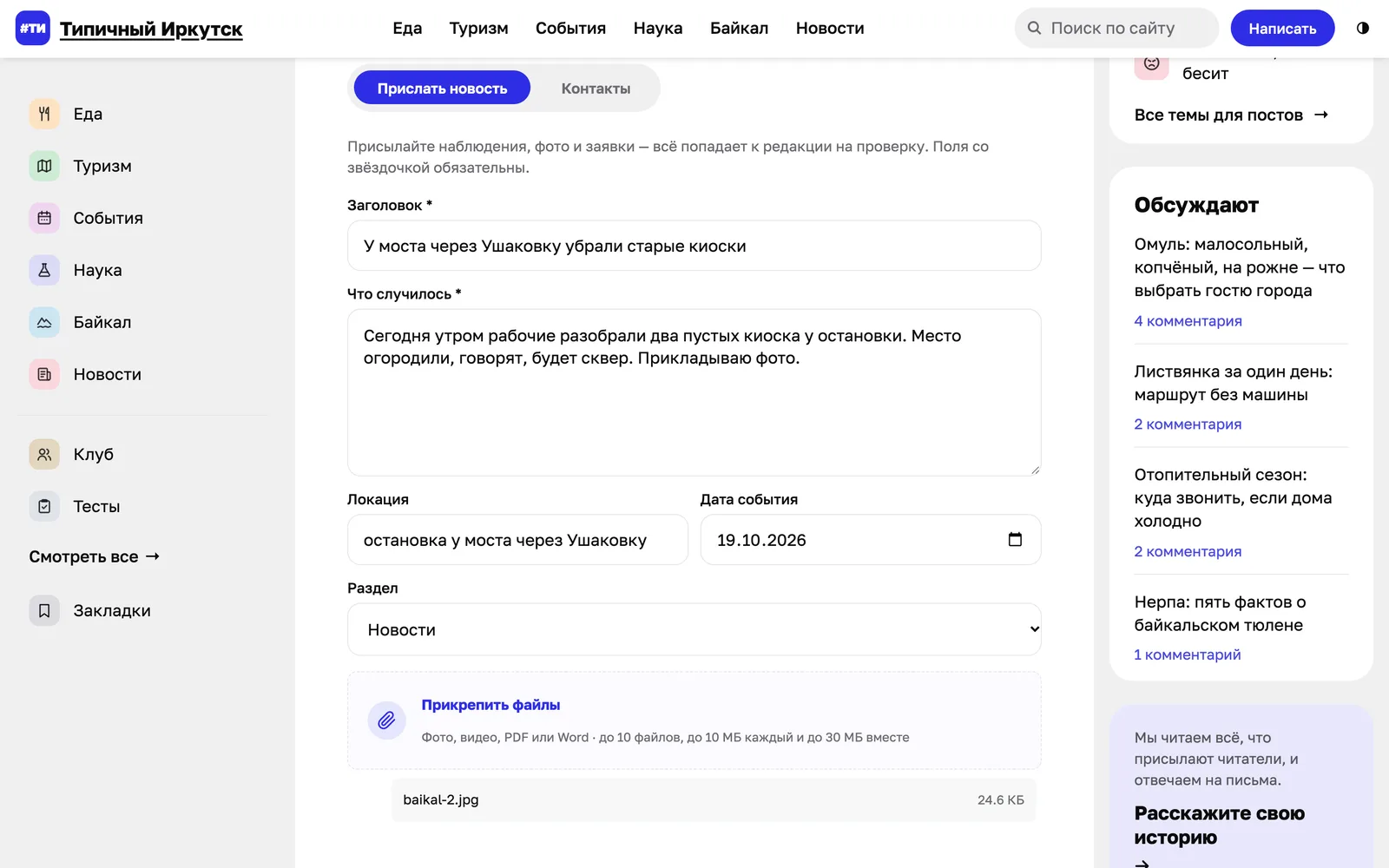
Task: Click the Дата события field
Action: tap(870, 540)
